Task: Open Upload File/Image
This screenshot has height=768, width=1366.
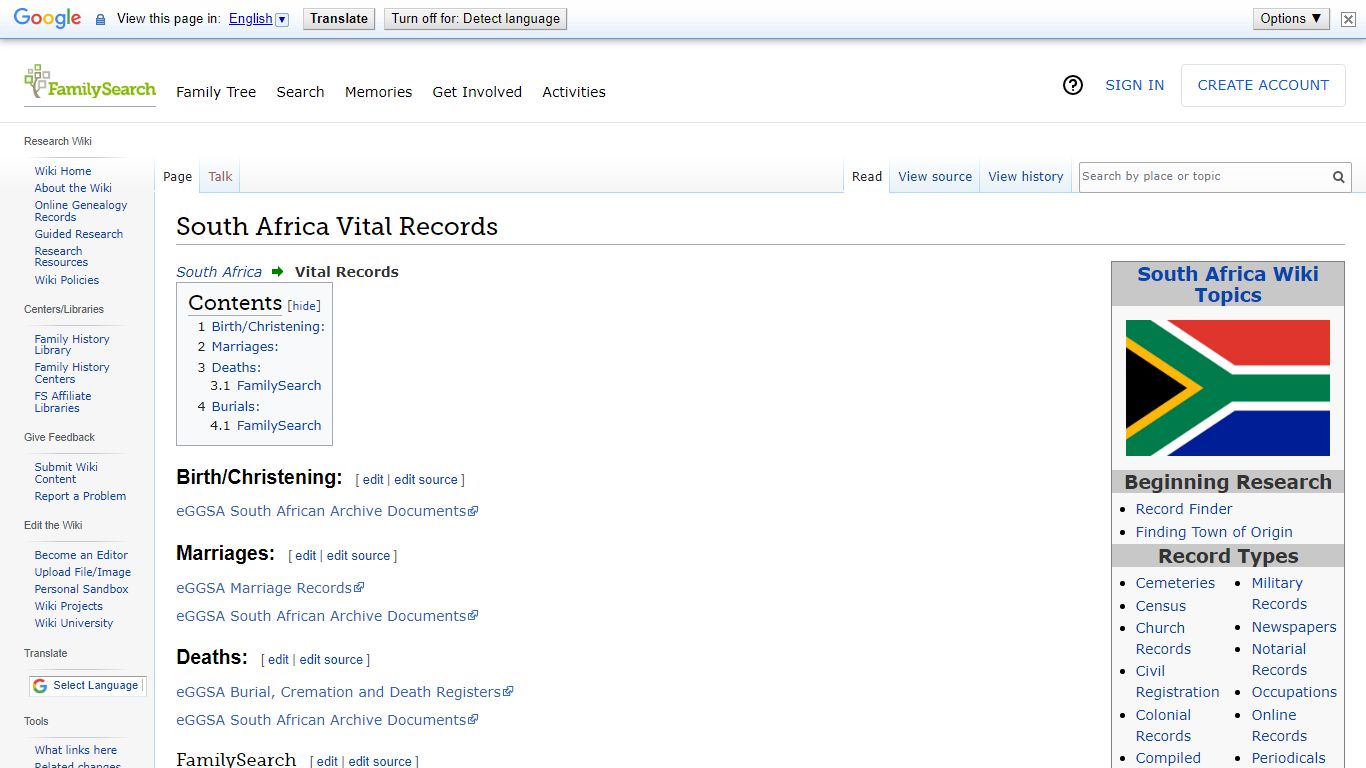Action: pos(83,572)
